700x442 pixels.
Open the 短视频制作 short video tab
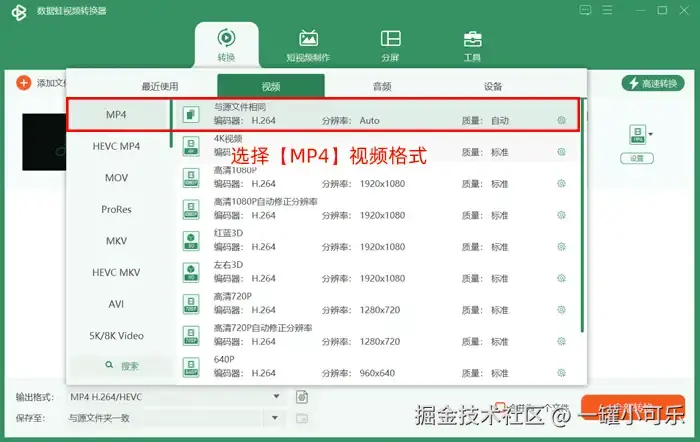point(308,46)
